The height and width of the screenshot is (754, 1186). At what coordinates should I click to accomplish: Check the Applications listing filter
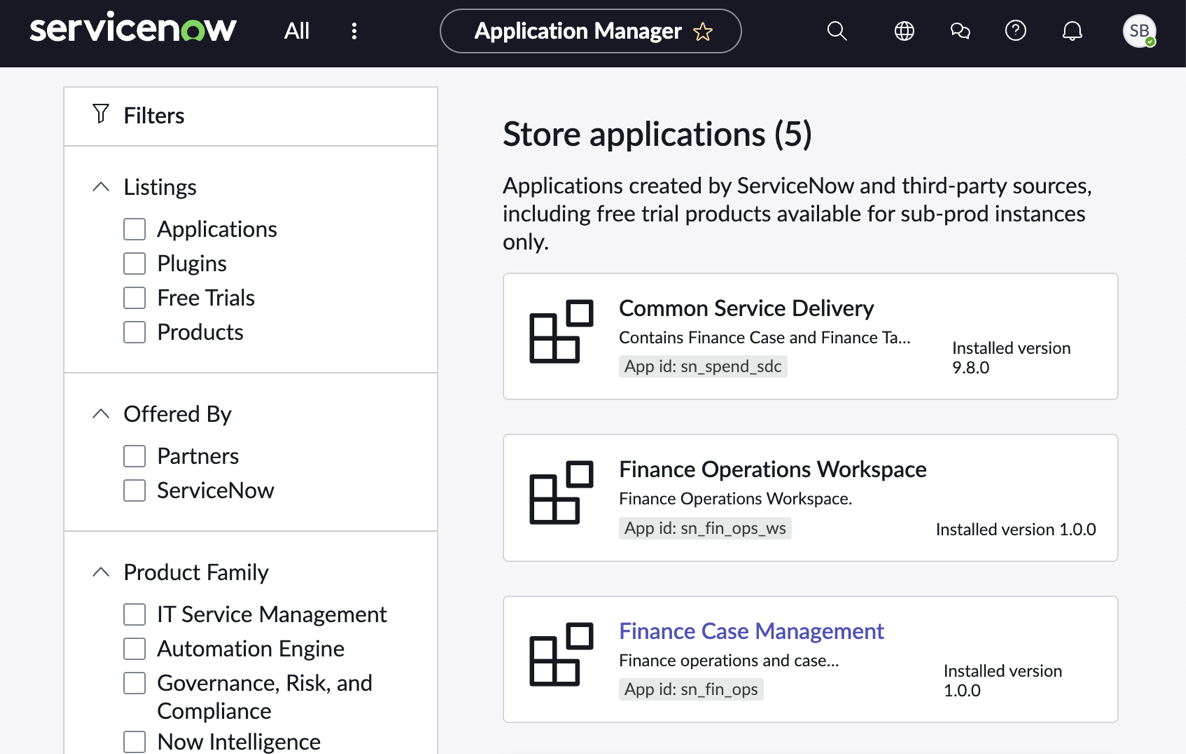(135, 229)
